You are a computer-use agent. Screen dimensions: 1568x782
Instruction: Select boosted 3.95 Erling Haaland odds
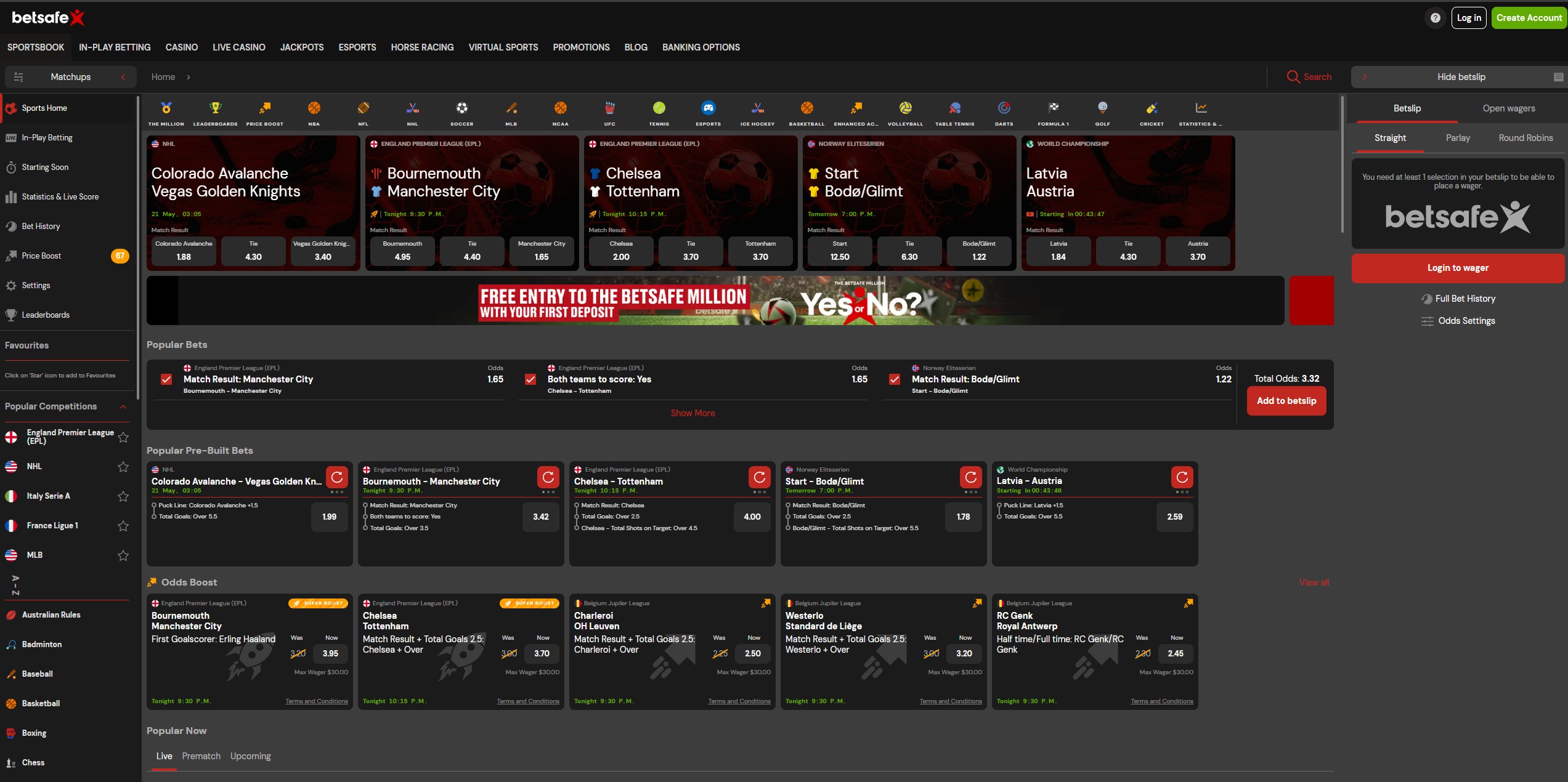point(330,653)
